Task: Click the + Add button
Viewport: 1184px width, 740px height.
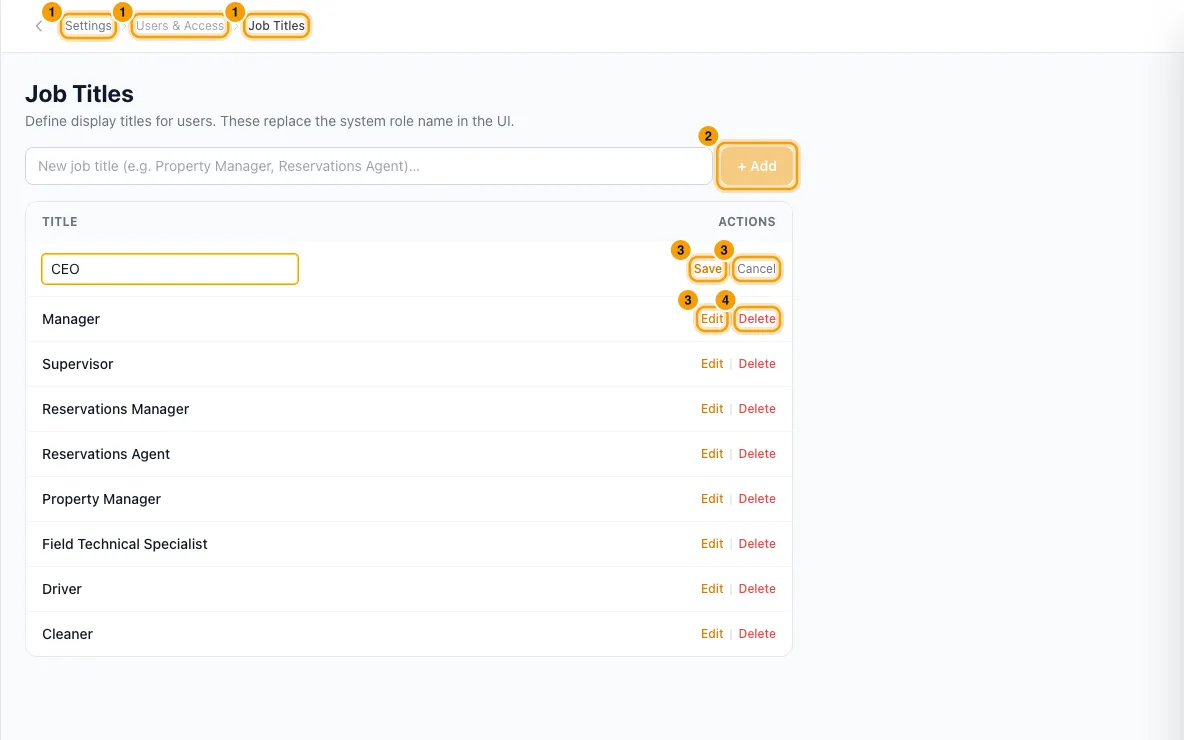Action: click(x=757, y=166)
